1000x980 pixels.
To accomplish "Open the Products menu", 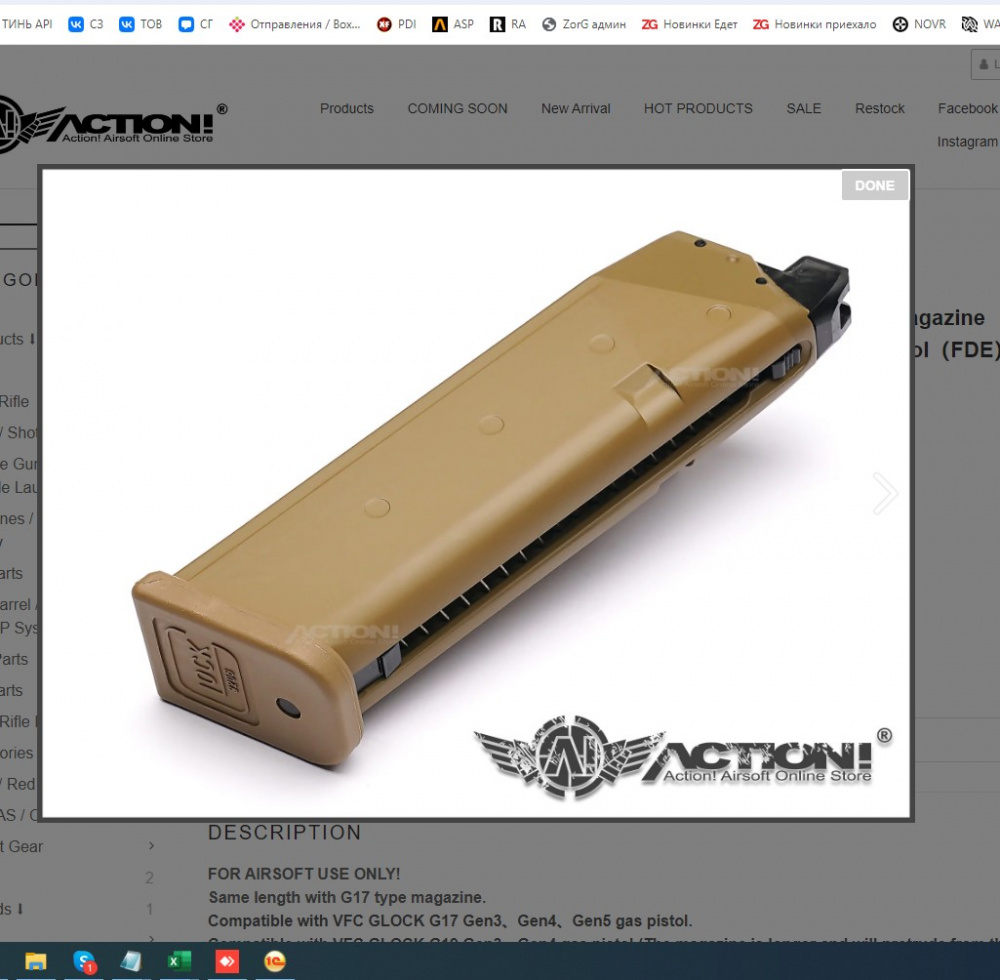I will click(x=346, y=108).
